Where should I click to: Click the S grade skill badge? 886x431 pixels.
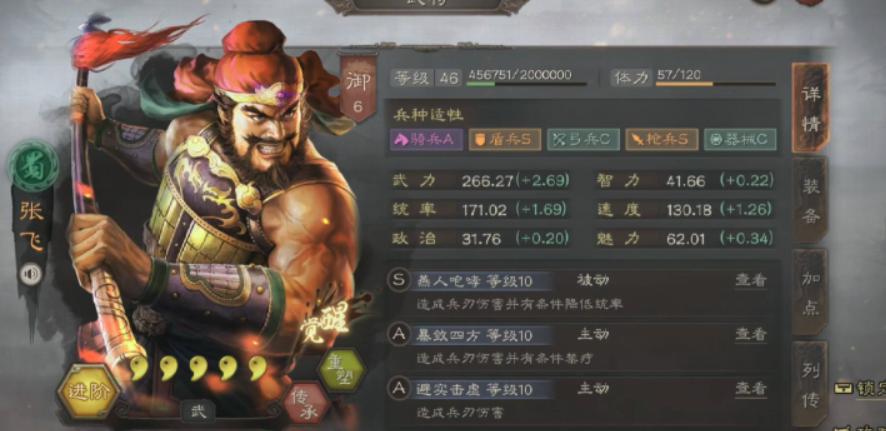[x=399, y=280]
